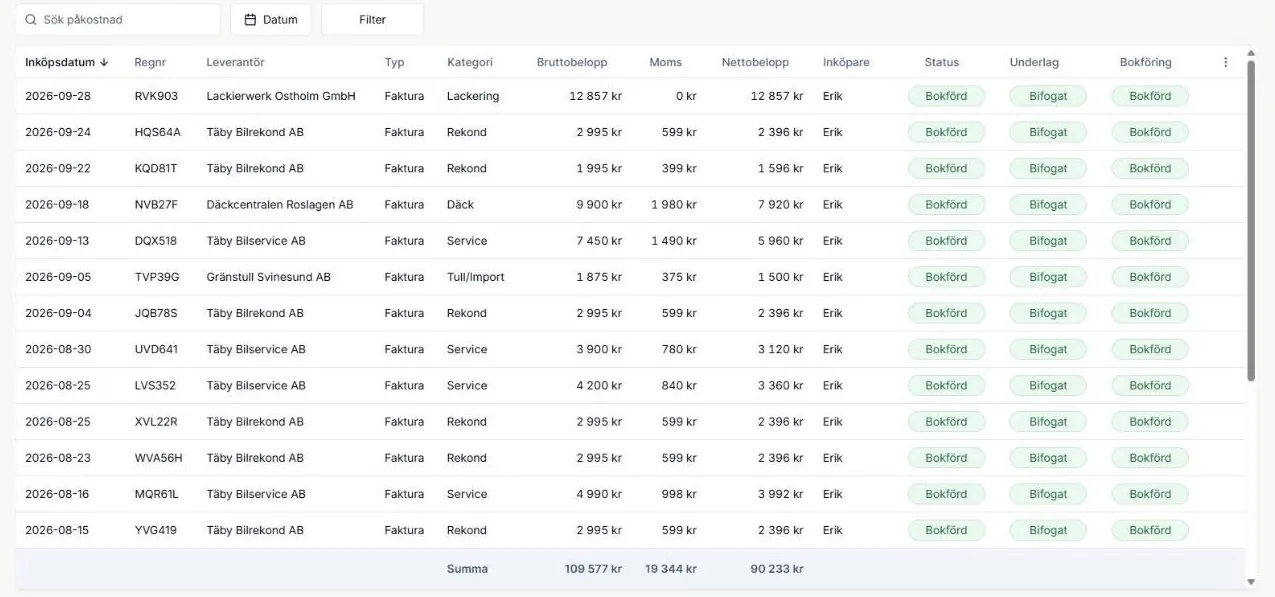Click the Moms column header
The image size is (1275, 597).
point(665,62)
